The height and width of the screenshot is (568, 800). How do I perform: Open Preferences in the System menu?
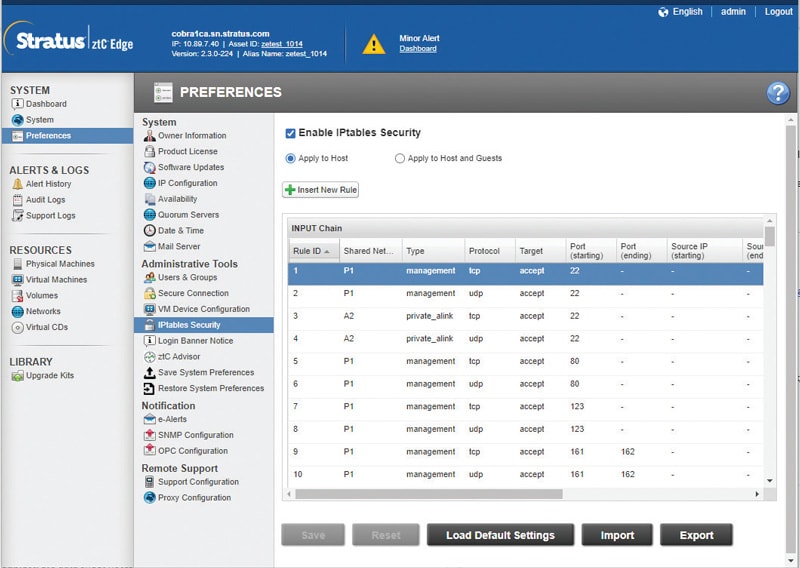[67, 136]
